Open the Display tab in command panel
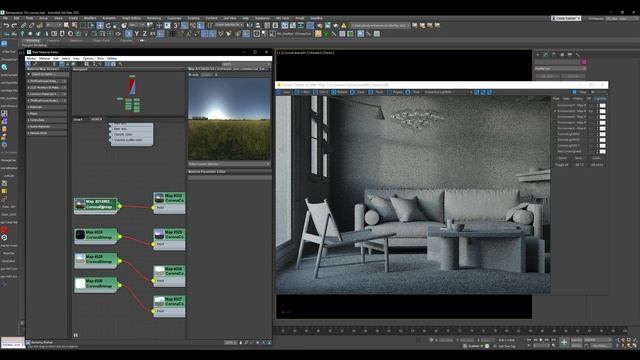640x360 pixels. pos(570,54)
